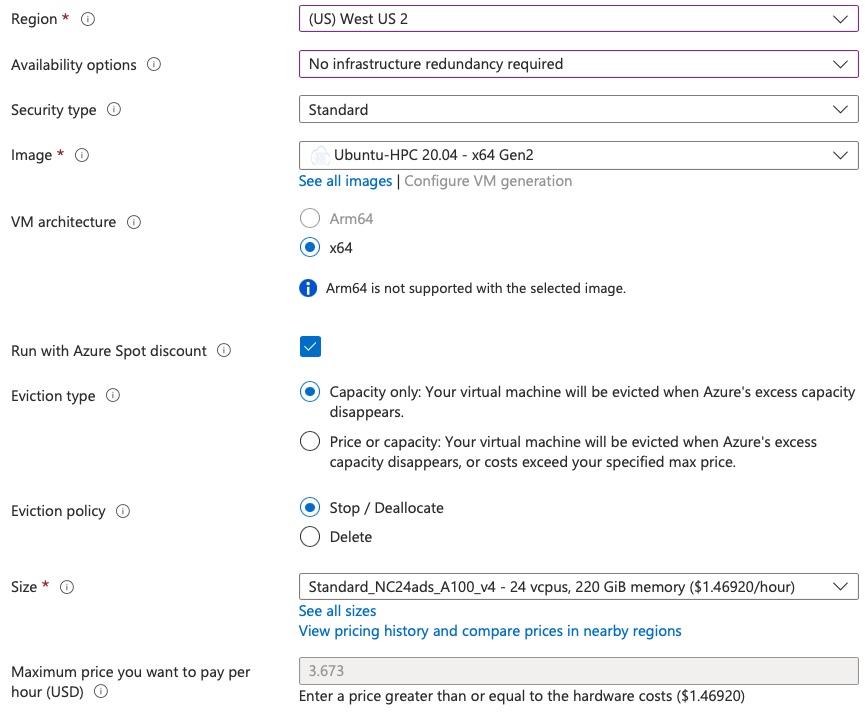The height and width of the screenshot is (718, 865).
Task: Click View pricing history and compare prices
Action: 490,631
